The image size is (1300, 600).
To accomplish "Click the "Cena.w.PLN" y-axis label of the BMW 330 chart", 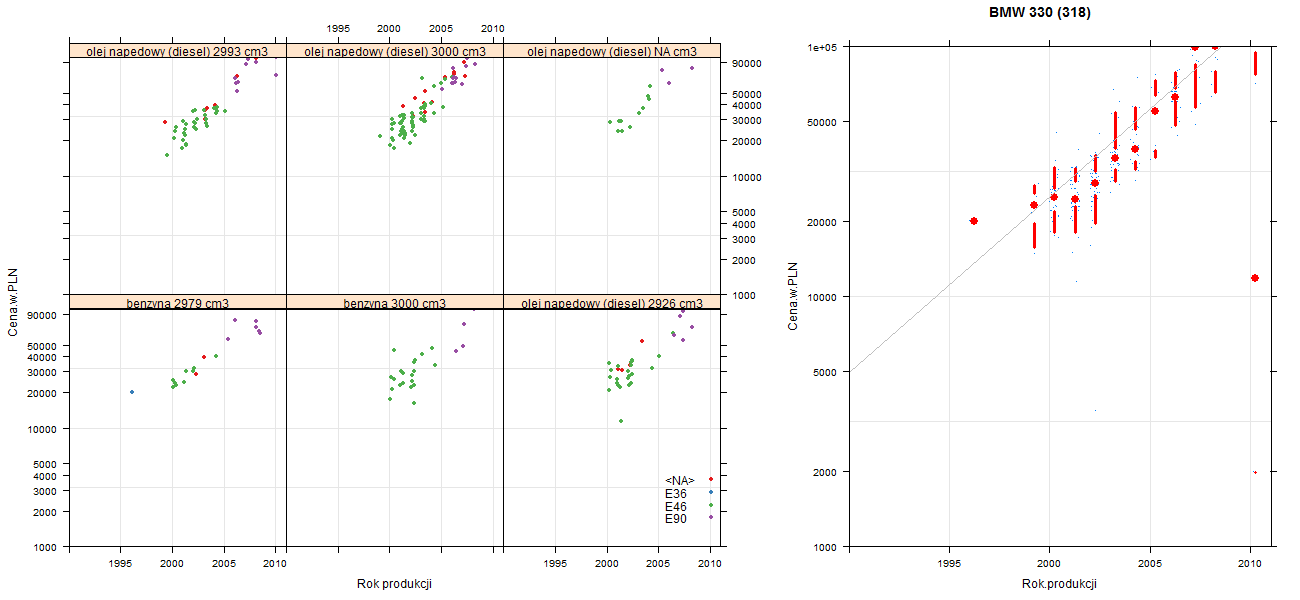I will point(793,296).
